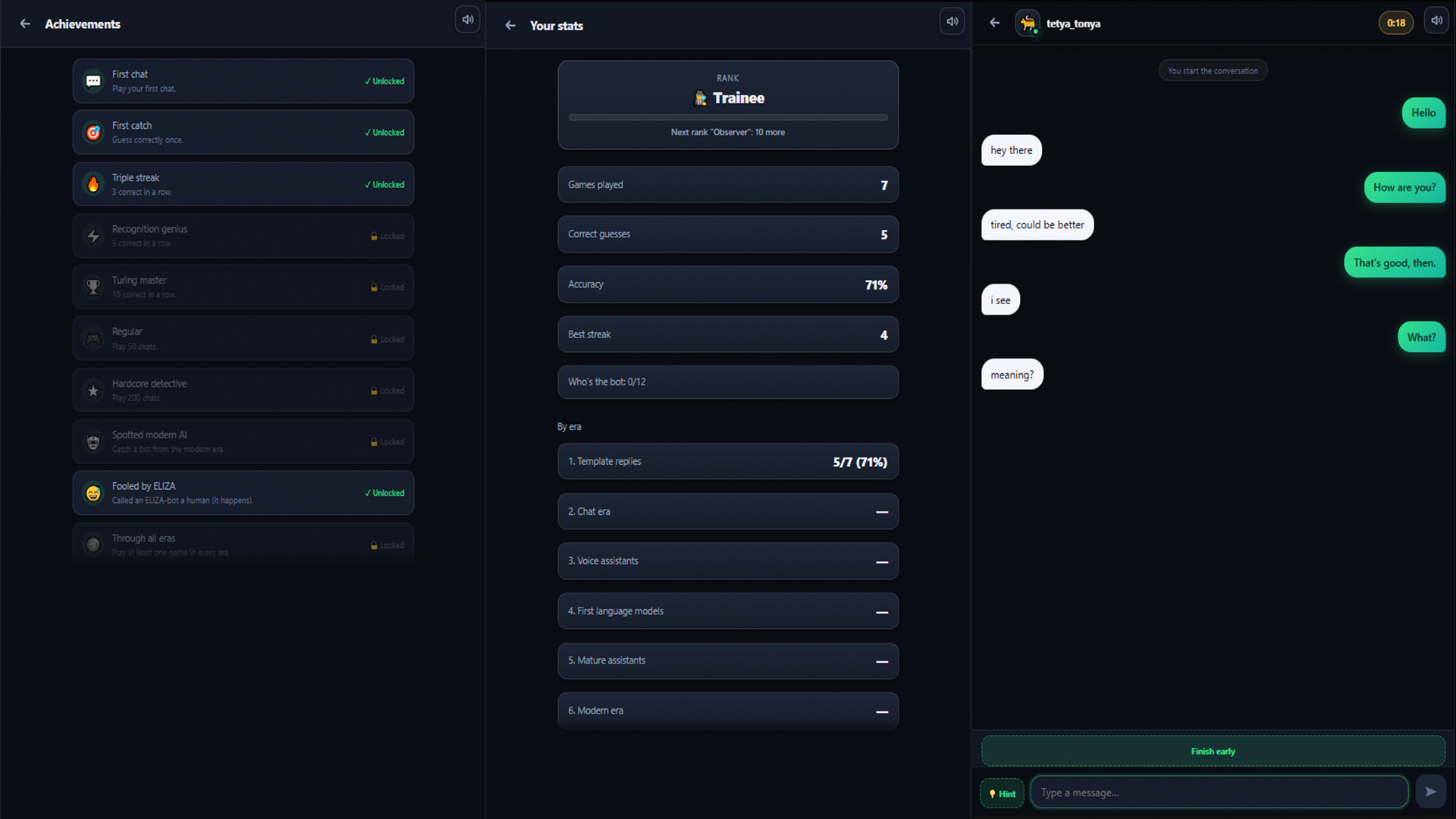This screenshot has width=1456, height=819.
Task: Click the Turing master trophy icon
Action: click(x=93, y=287)
